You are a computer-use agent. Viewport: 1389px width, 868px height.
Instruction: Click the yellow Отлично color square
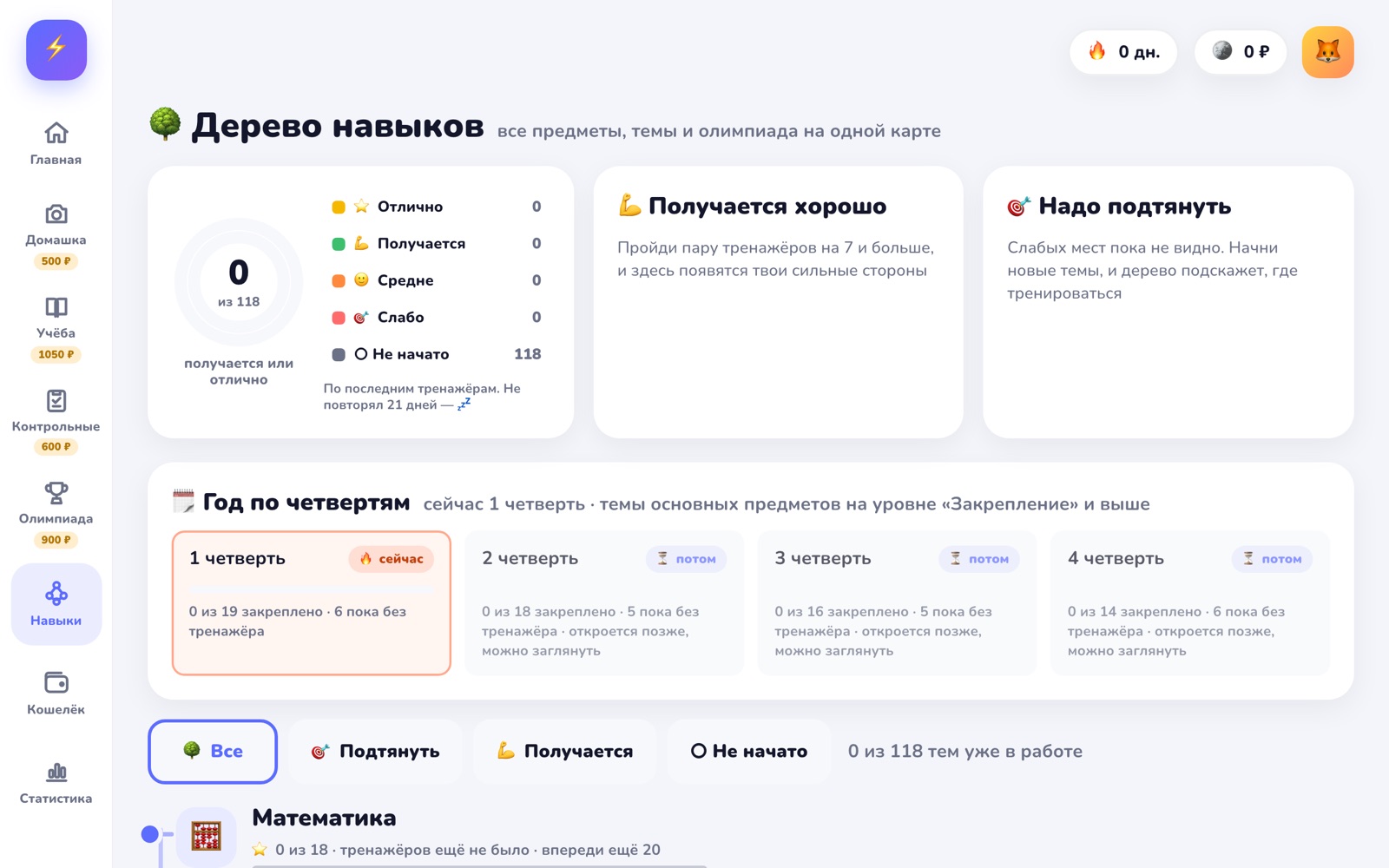click(339, 207)
